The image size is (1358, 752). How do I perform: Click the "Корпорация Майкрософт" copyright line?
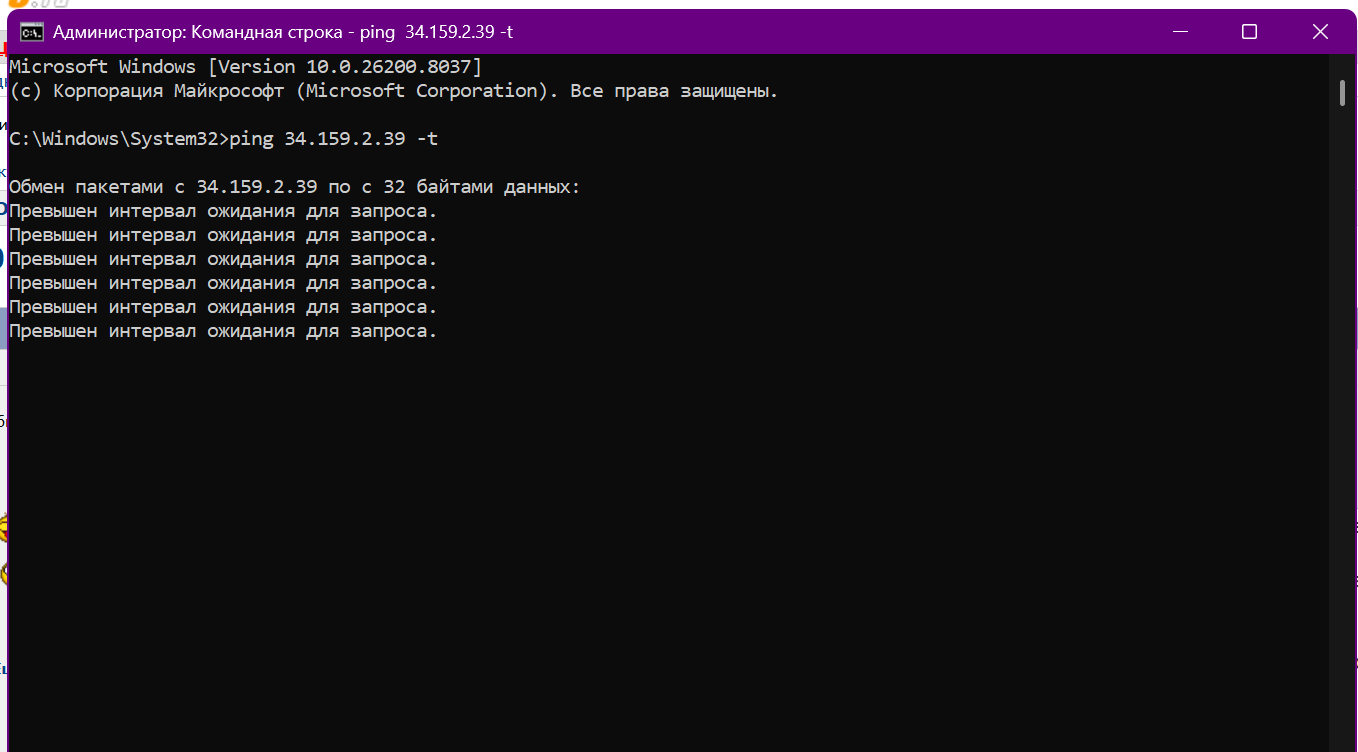point(394,91)
